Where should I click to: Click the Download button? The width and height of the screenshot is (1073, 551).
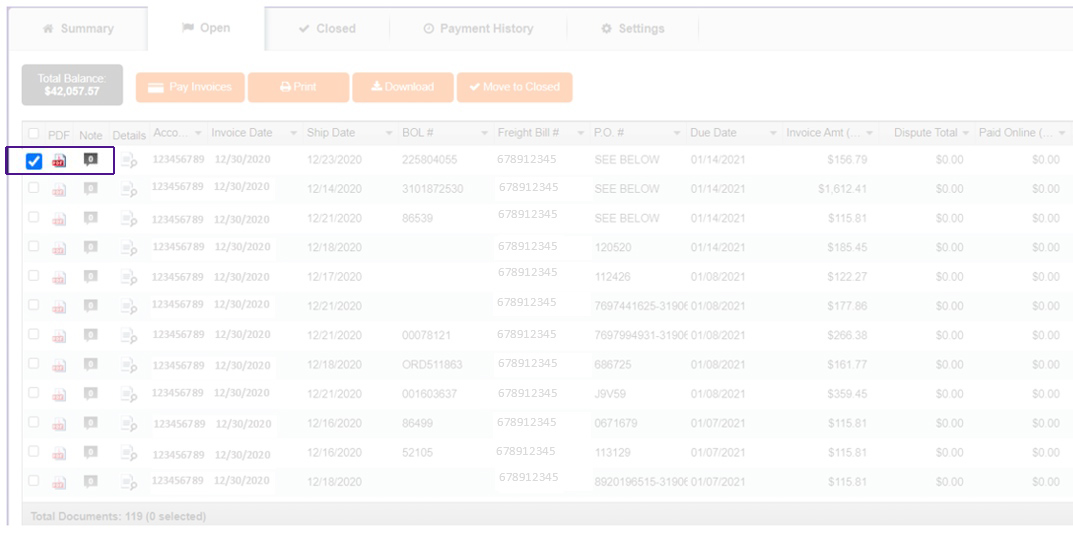coord(403,88)
